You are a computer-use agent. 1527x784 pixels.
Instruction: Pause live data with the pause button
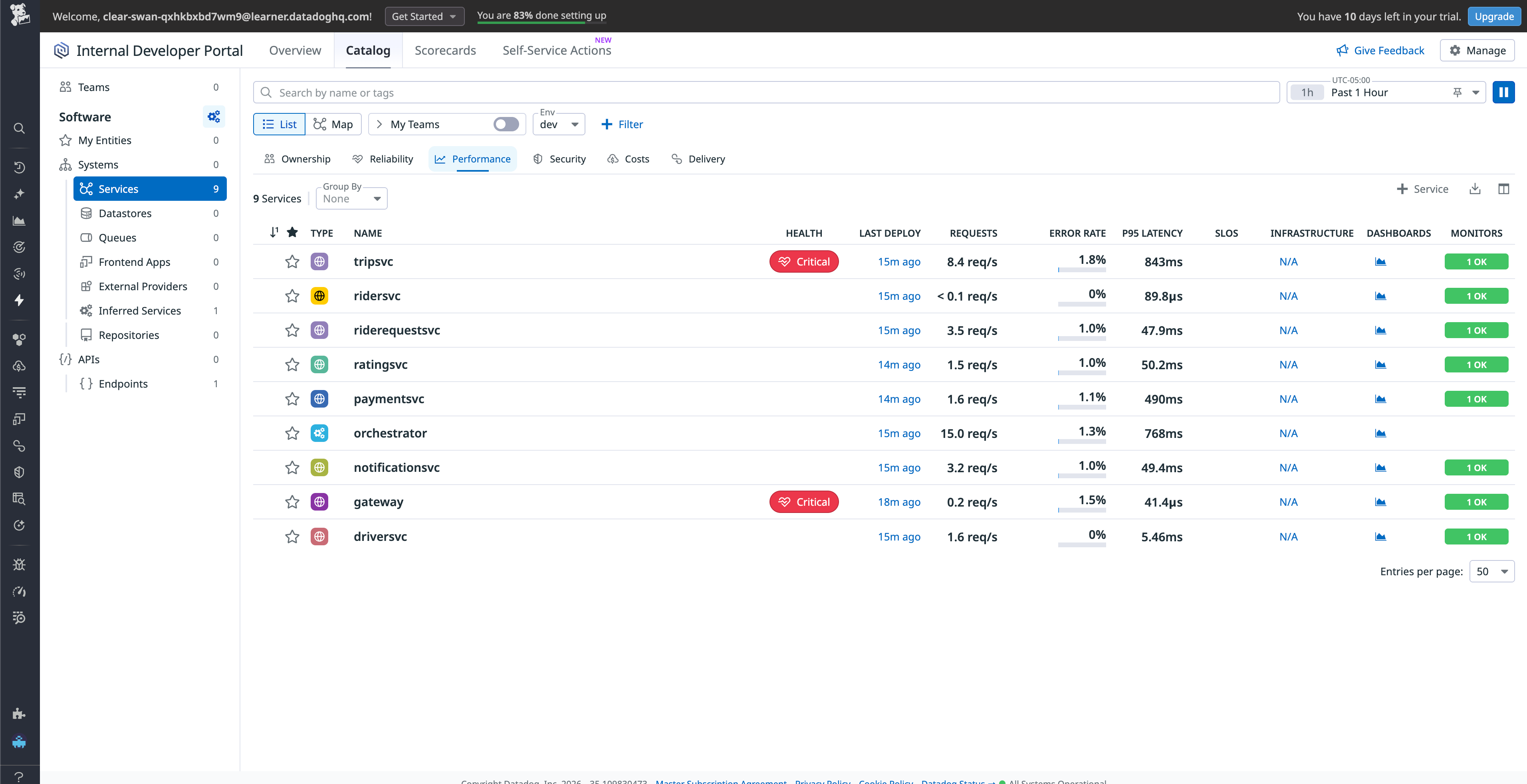pos(1503,93)
